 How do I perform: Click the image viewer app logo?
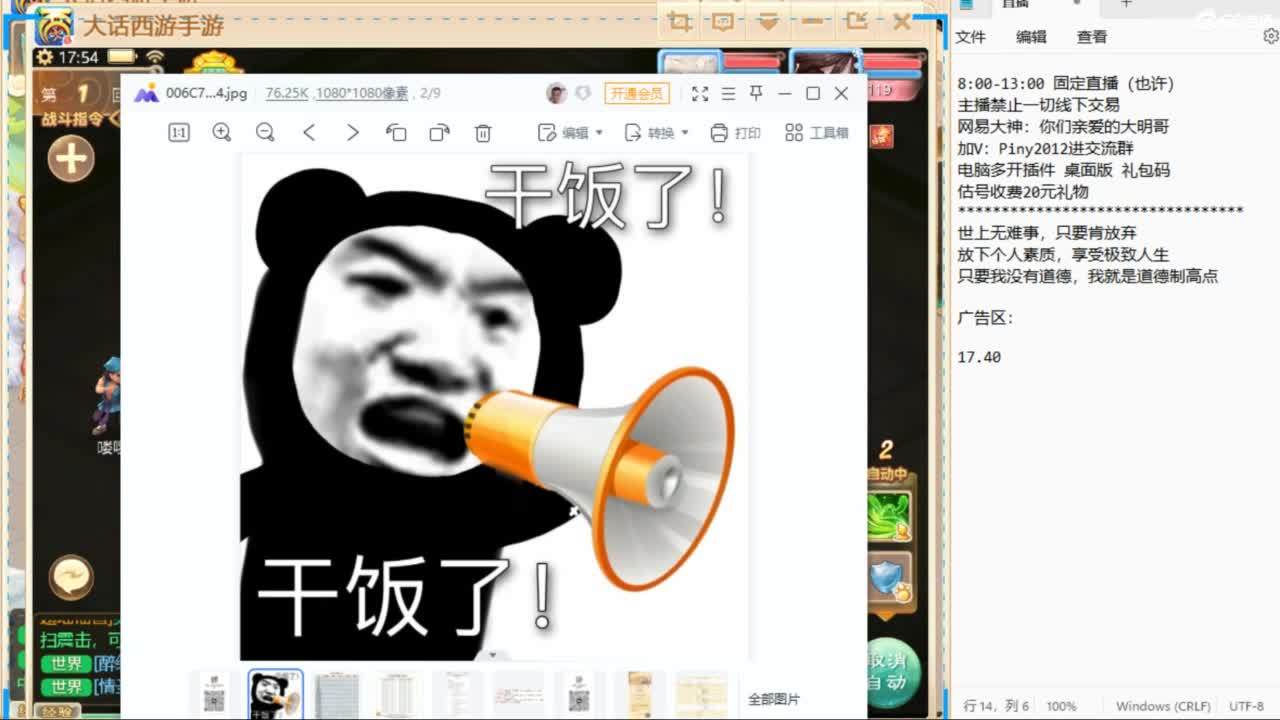pos(146,93)
